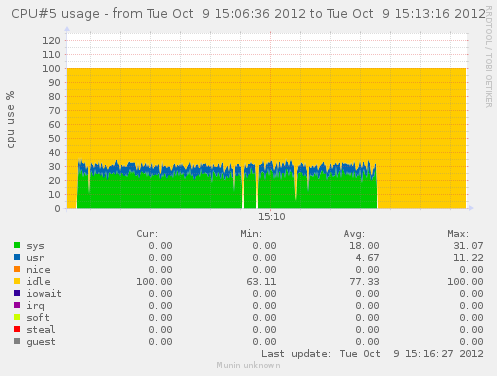Click the Cur column header

(x=147, y=234)
